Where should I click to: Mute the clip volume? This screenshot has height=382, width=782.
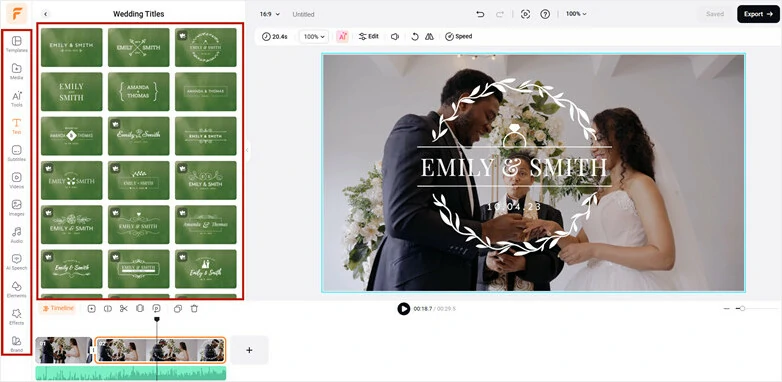click(394, 36)
